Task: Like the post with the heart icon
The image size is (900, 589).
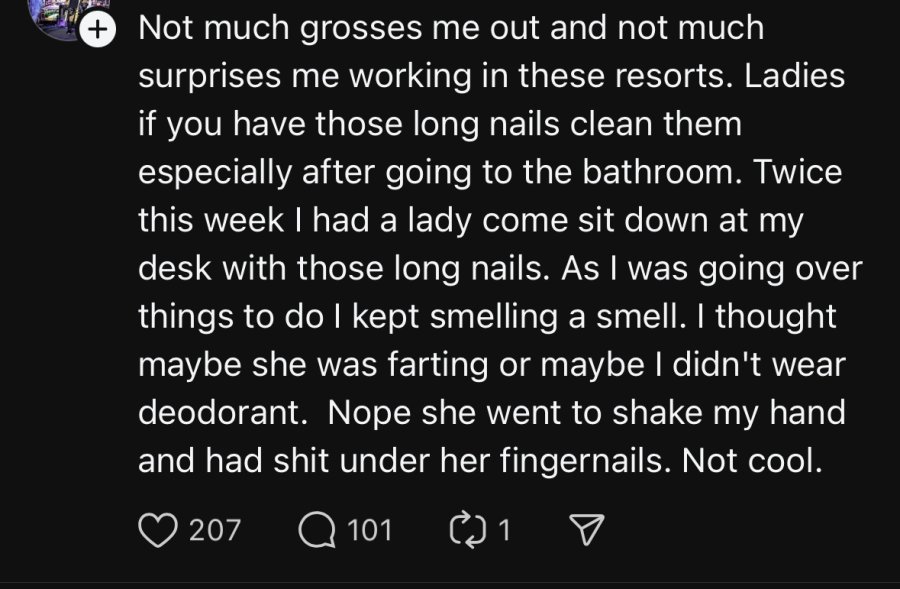Action: 158,530
